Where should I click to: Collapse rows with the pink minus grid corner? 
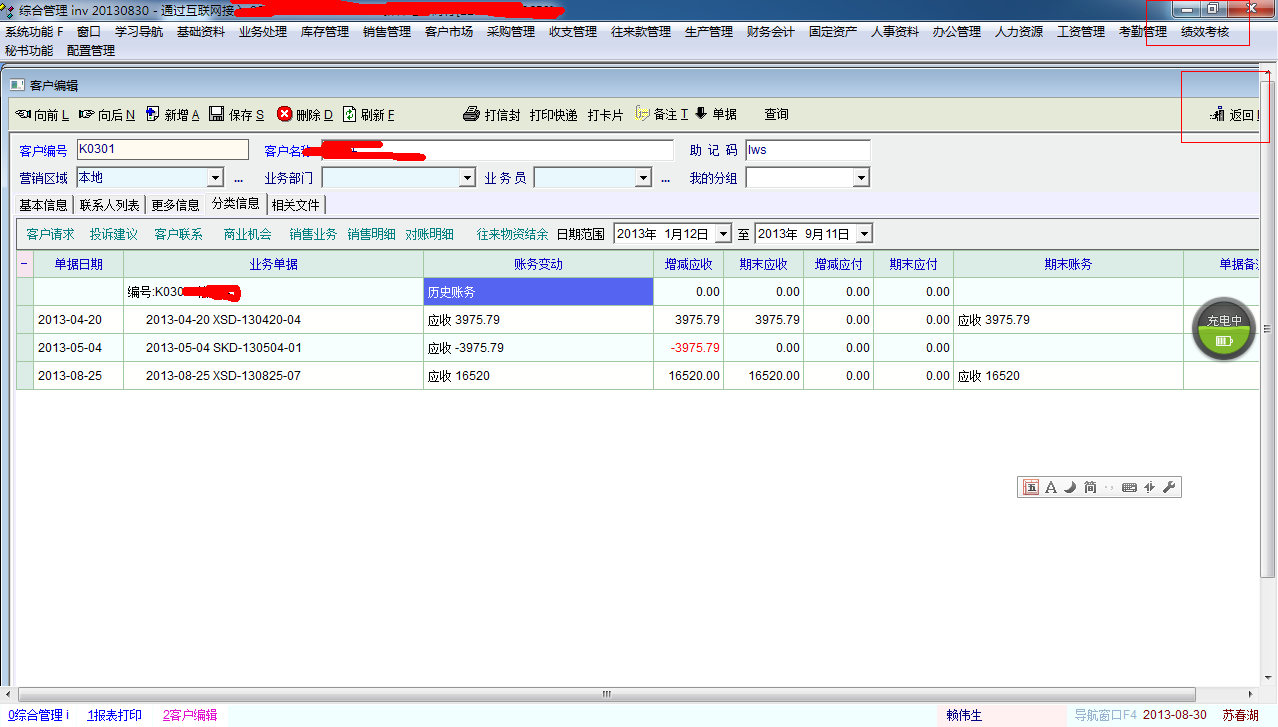pyautogui.click(x=24, y=264)
